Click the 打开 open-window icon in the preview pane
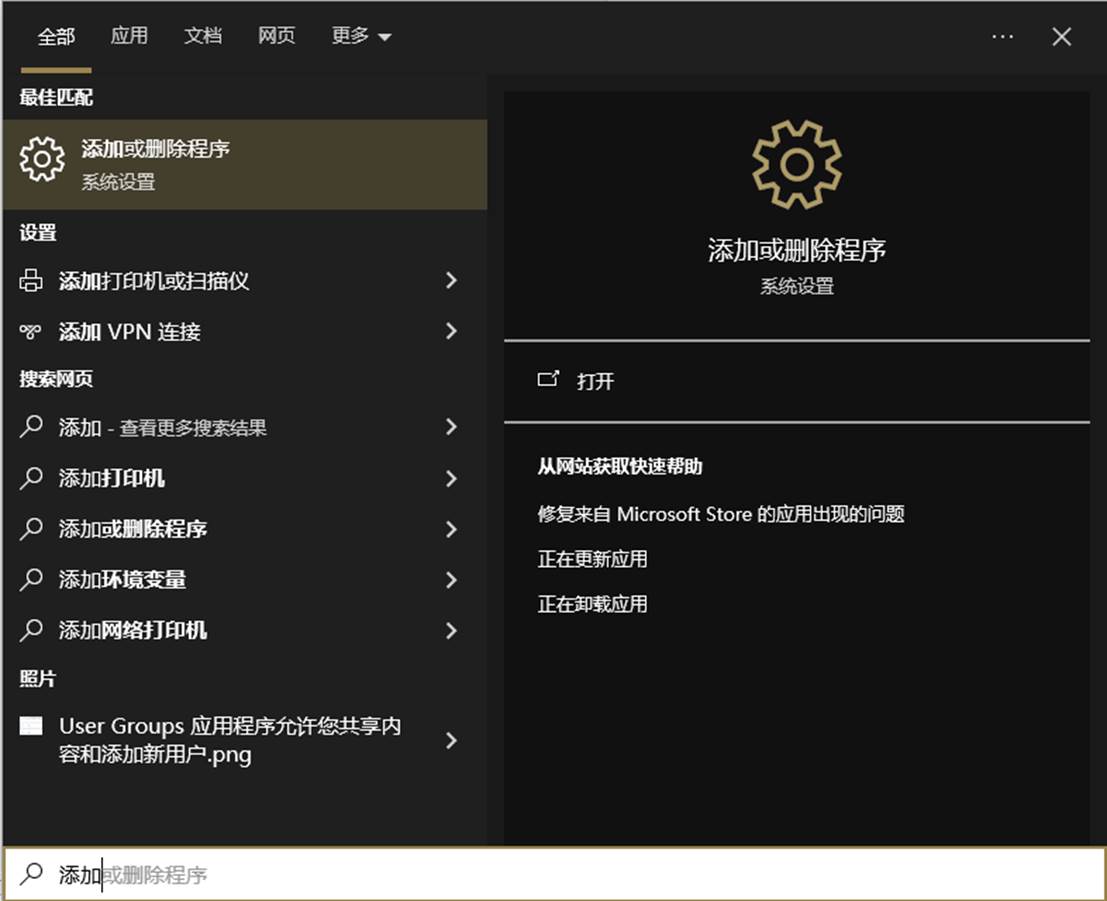The image size is (1107, 901). click(548, 380)
